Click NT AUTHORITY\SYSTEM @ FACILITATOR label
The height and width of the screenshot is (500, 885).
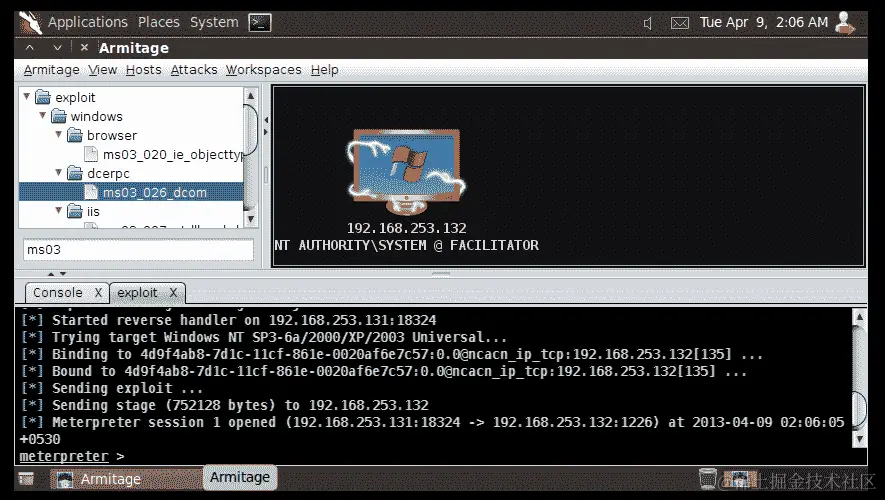tap(406, 245)
